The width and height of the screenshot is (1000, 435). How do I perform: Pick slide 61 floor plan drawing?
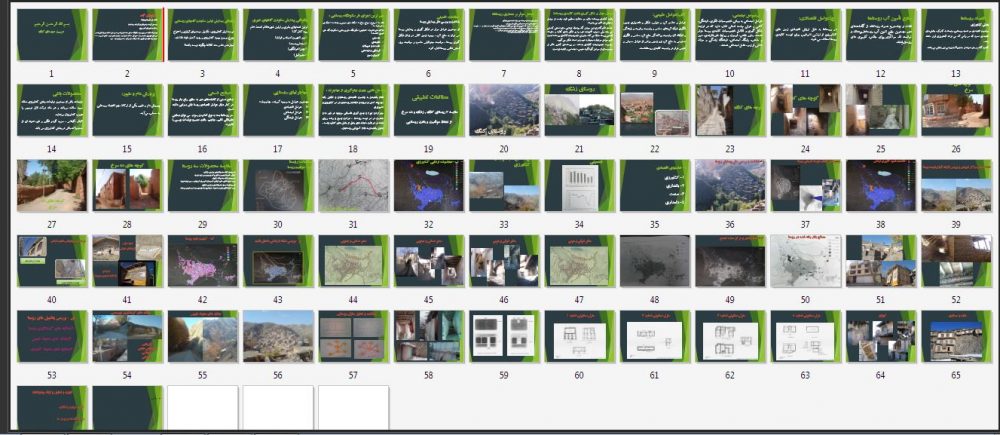click(x=655, y=336)
